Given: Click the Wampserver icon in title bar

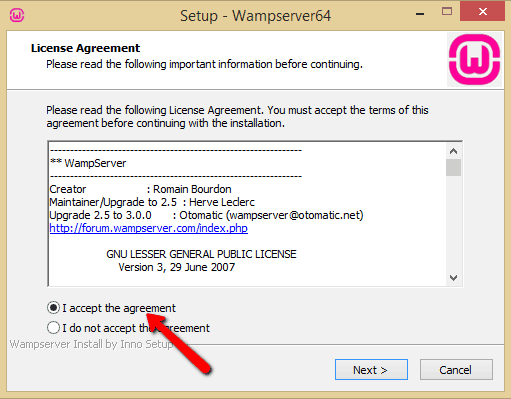Looking at the screenshot, I should 17,15.
